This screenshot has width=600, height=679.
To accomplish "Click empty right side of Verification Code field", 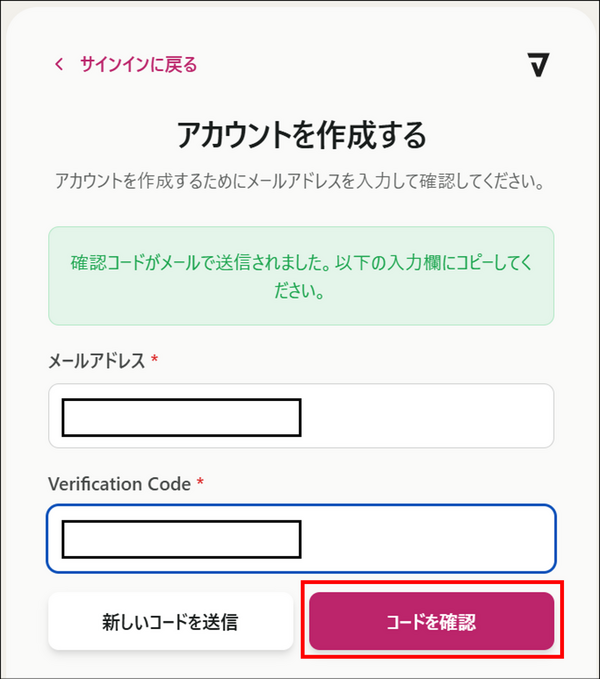I will tap(430, 538).
